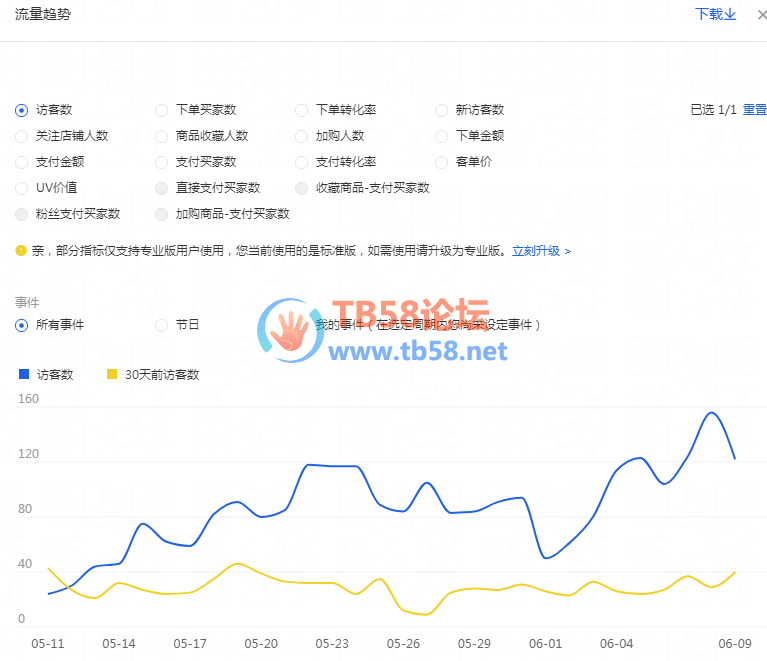Screen dimensions: 767x661
Task: Open the 立刻升级 upgrade link
Action: [x=541, y=251]
